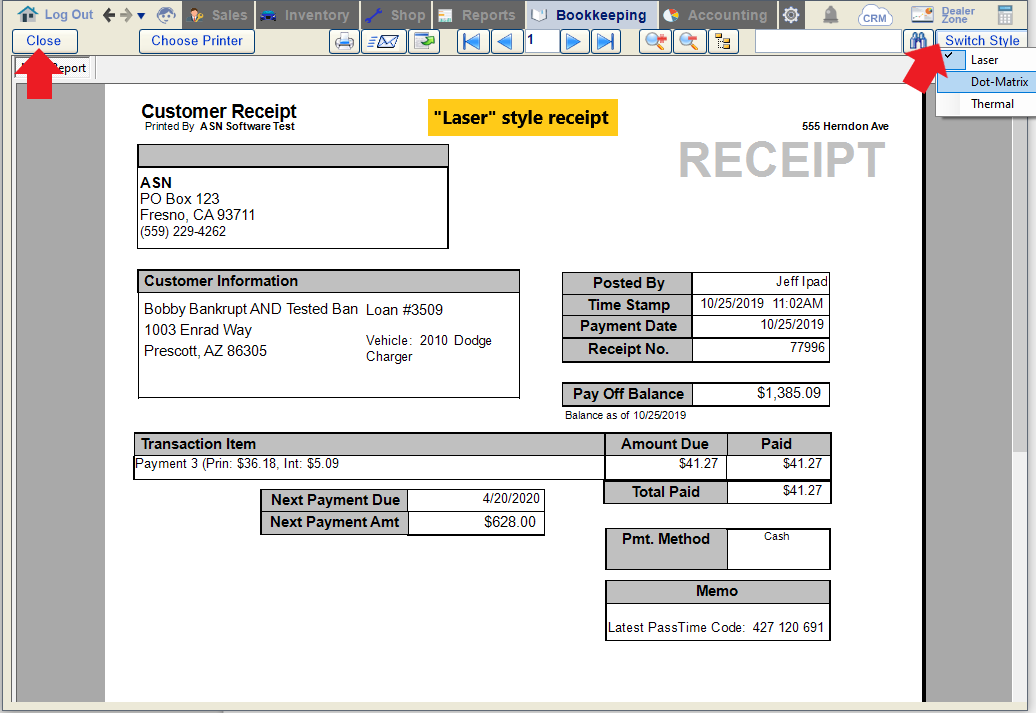Expand the navigation history dropdown arrow
This screenshot has height=713, width=1036.
(x=141, y=16)
